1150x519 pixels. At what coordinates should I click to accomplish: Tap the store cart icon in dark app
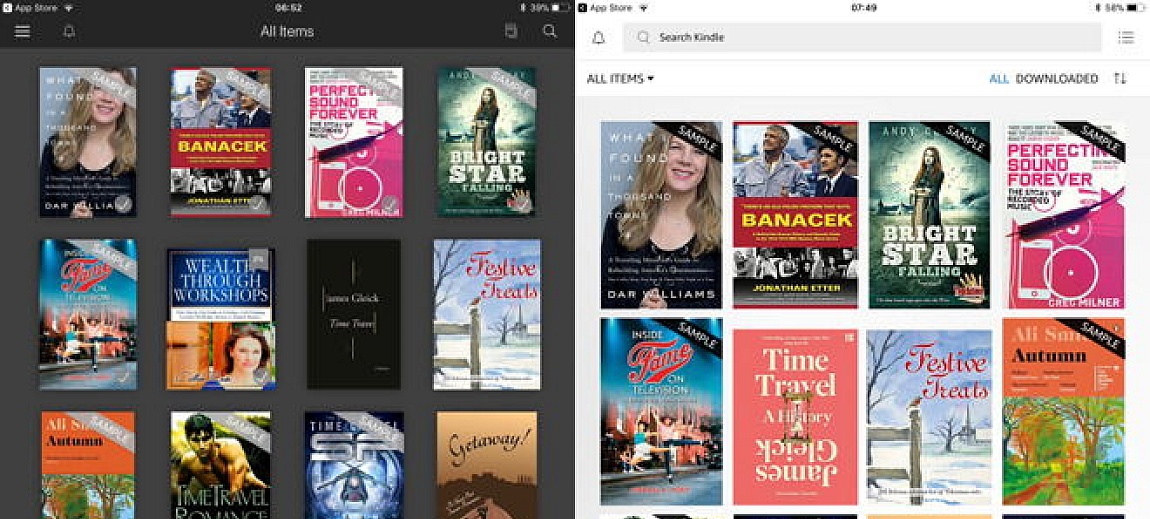point(511,31)
